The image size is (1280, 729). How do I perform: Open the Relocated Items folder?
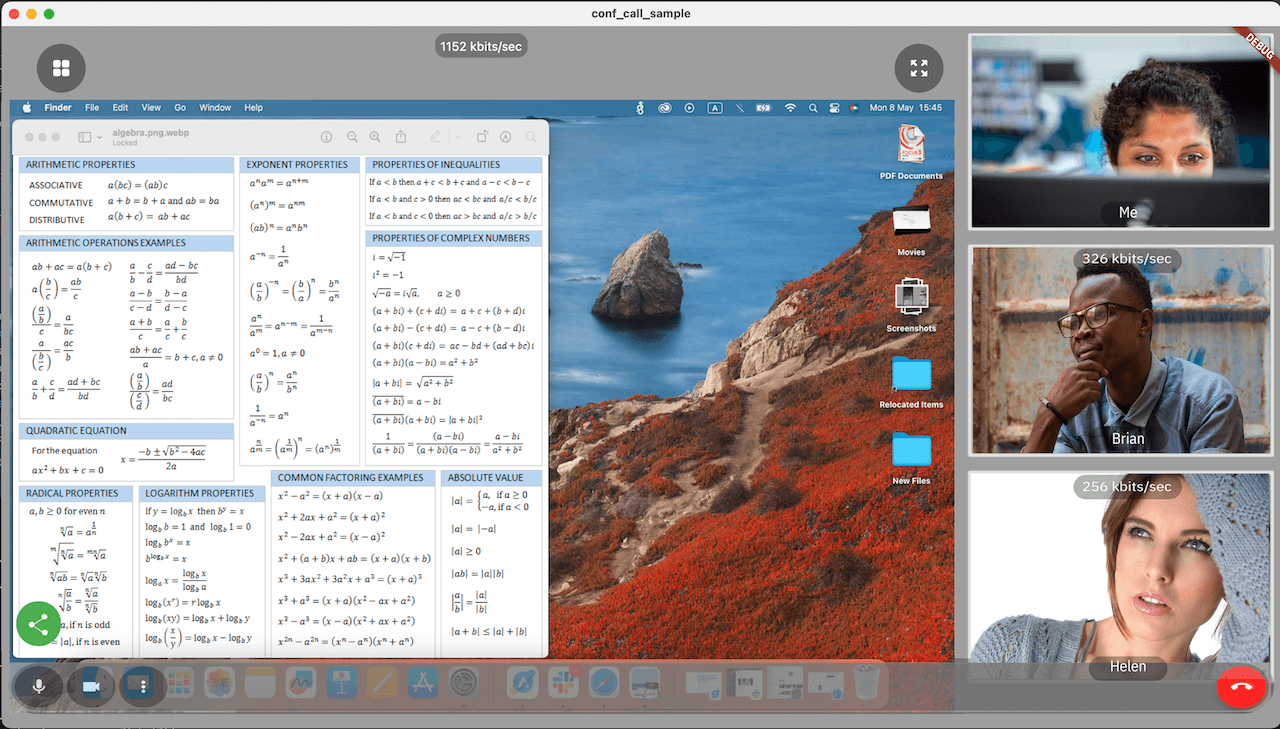pos(911,382)
